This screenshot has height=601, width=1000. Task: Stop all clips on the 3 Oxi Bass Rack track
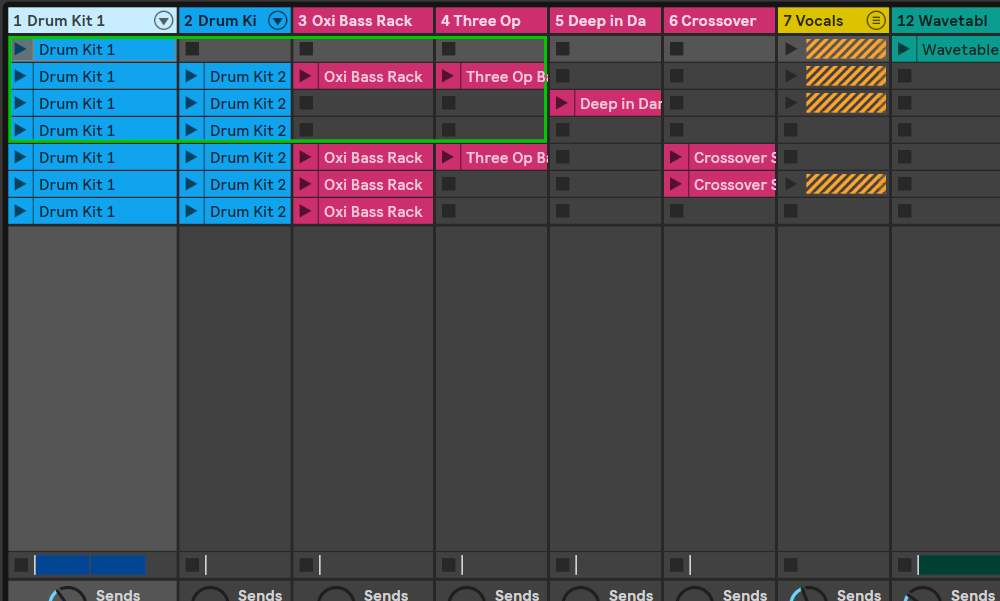click(306, 565)
